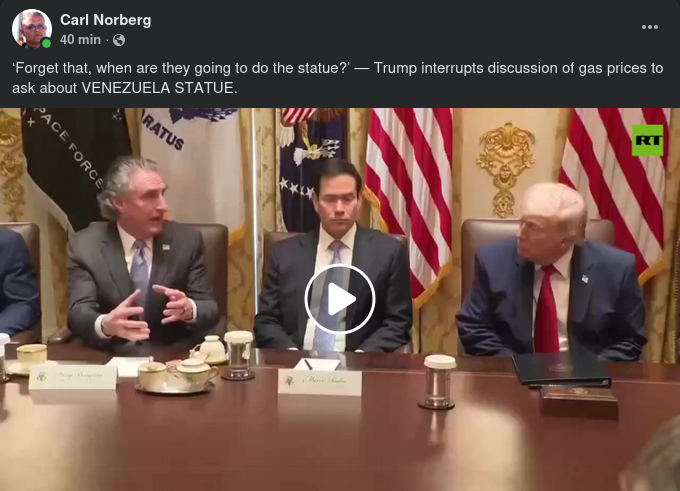Open the three-dot post options menu

coord(650,27)
